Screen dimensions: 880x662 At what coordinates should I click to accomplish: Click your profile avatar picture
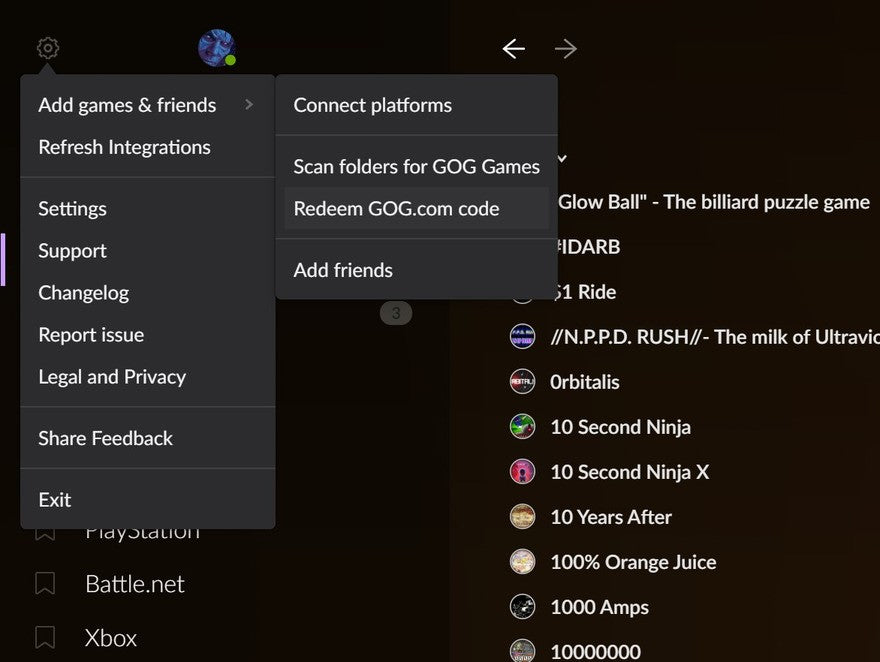tap(217, 45)
